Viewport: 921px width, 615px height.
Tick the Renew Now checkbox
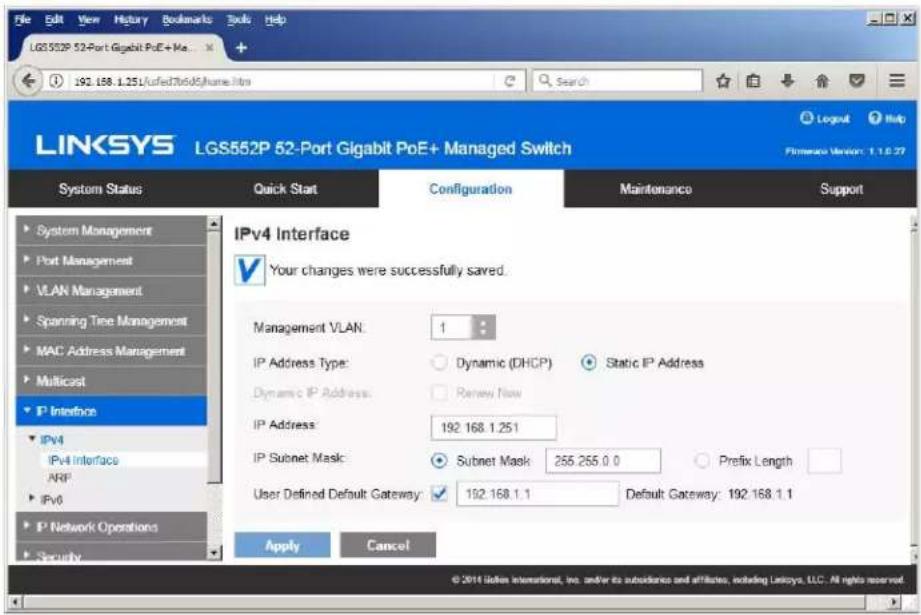[439, 392]
